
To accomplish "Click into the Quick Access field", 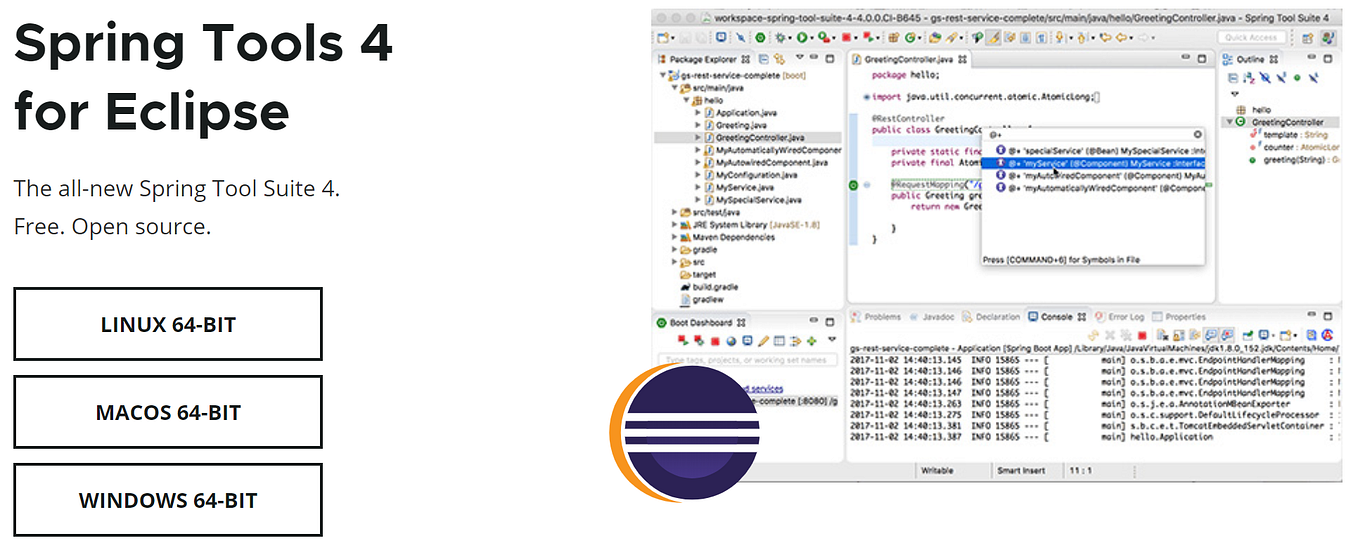I will pos(1252,38).
